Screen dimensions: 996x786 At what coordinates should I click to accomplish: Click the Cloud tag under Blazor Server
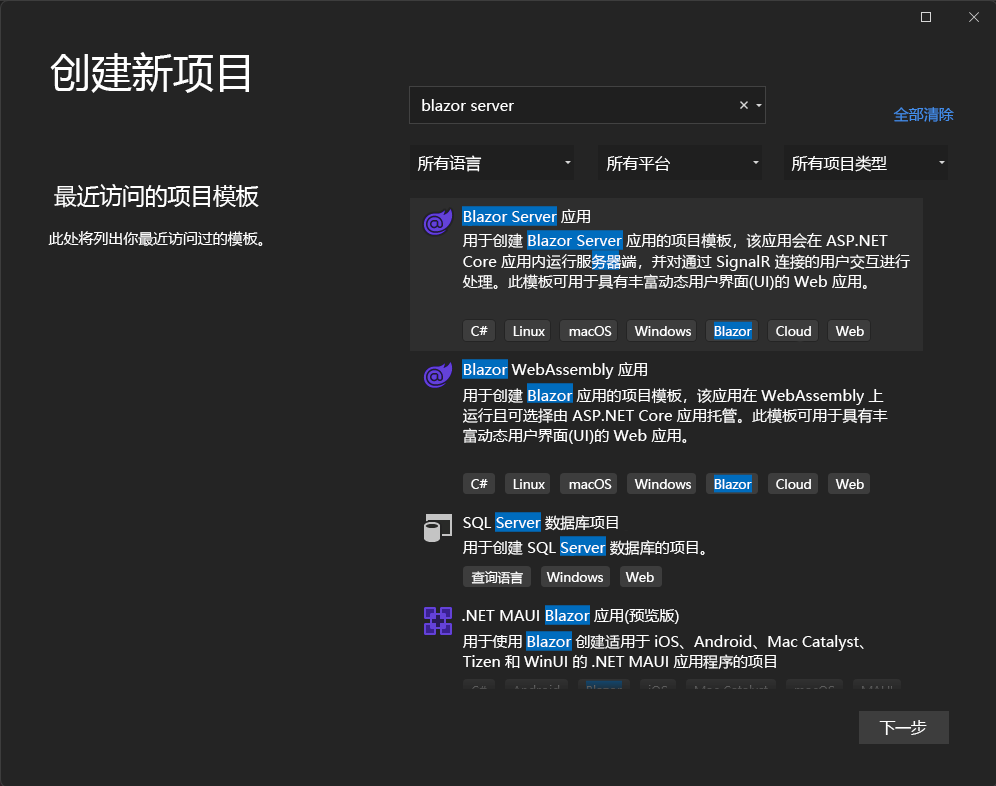point(793,331)
